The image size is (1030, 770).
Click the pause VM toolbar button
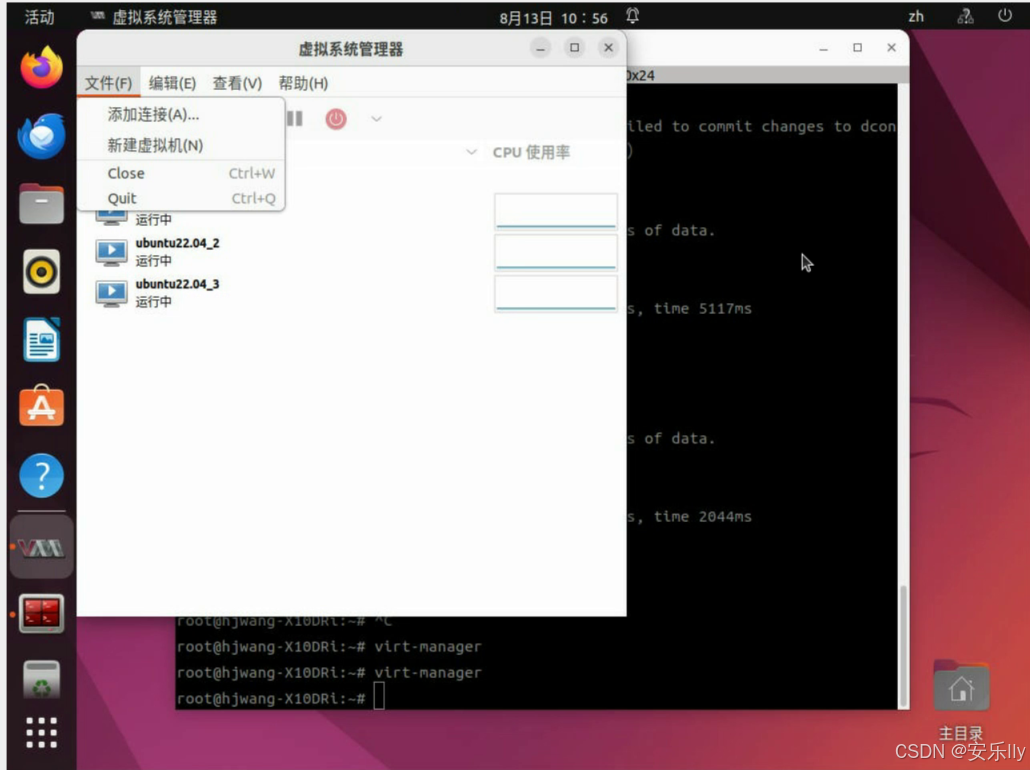click(x=295, y=119)
